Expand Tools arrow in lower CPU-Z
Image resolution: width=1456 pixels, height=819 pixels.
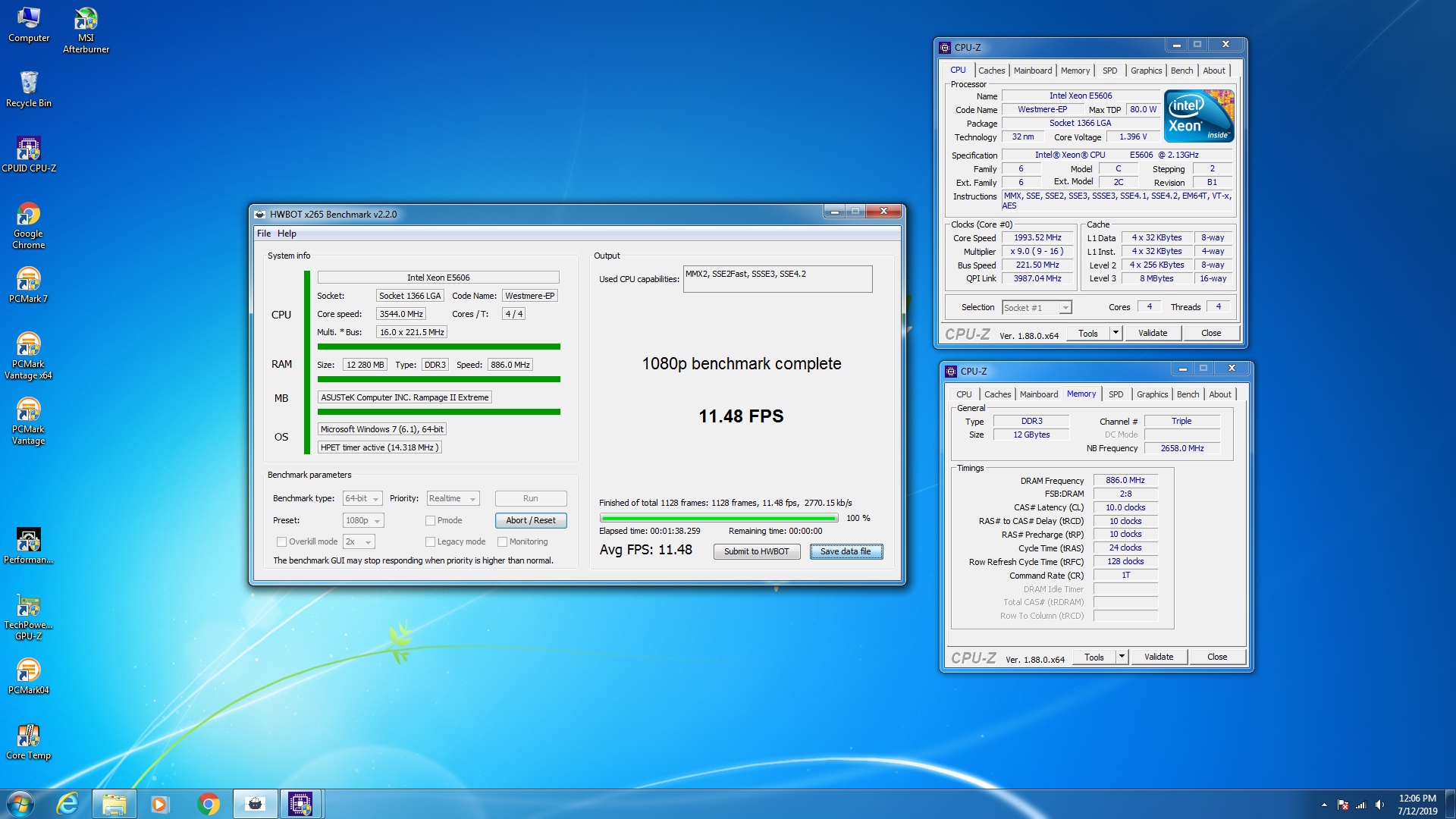1122,657
